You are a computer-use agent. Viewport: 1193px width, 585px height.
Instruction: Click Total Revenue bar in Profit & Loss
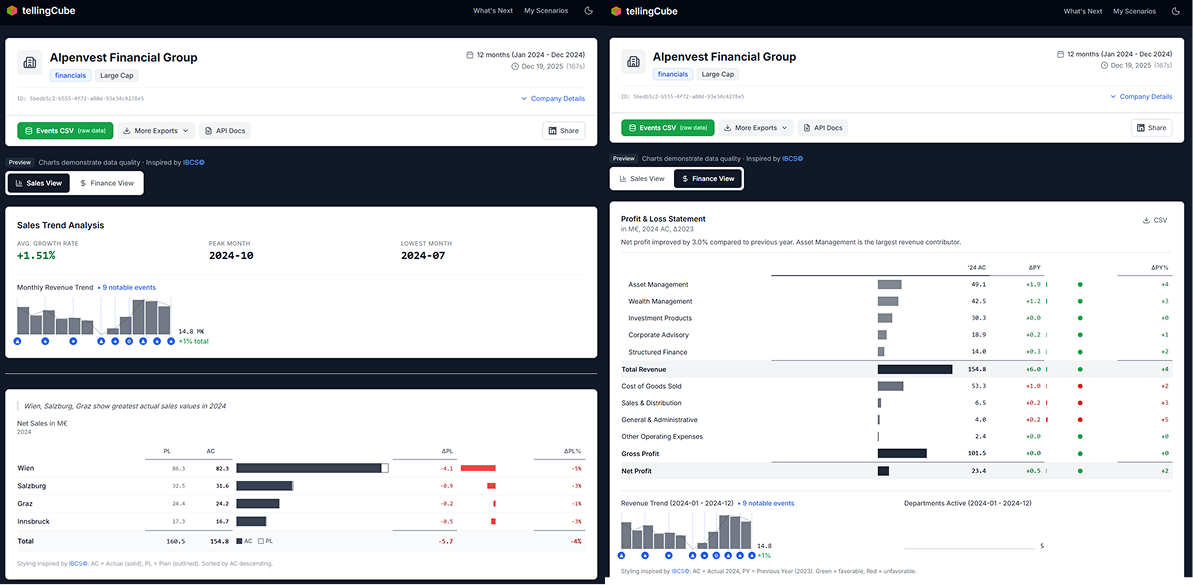tap(915, 369)
